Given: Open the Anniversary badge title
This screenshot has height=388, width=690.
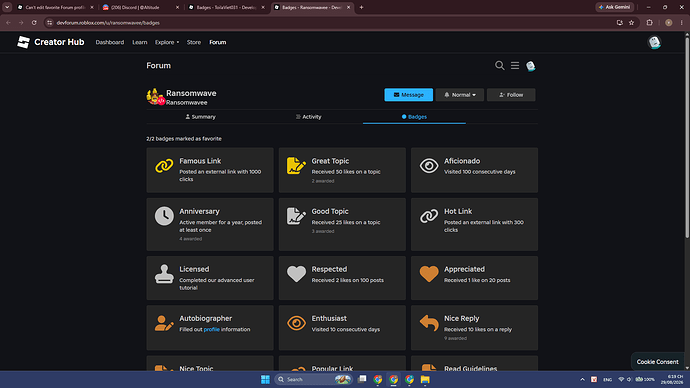Looking at the screenshot, I should [199, 211].
